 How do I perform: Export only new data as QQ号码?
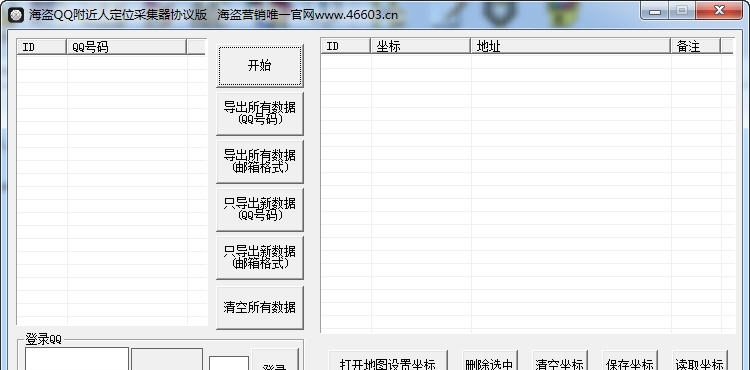[x=260, y=209]
